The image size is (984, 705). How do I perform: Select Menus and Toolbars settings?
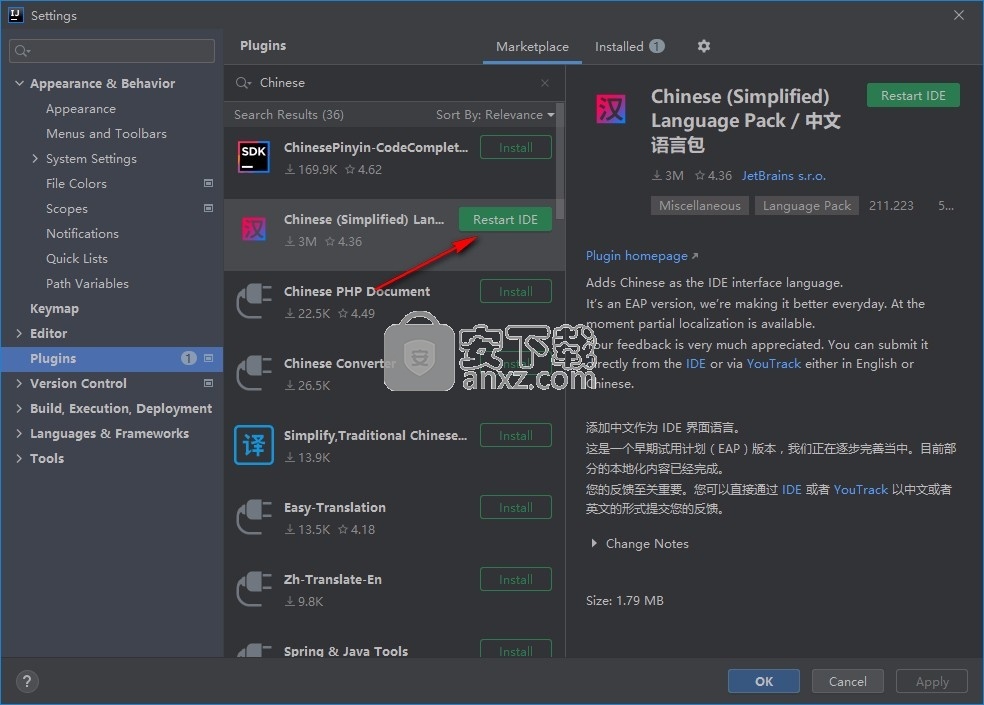point(106,134)
